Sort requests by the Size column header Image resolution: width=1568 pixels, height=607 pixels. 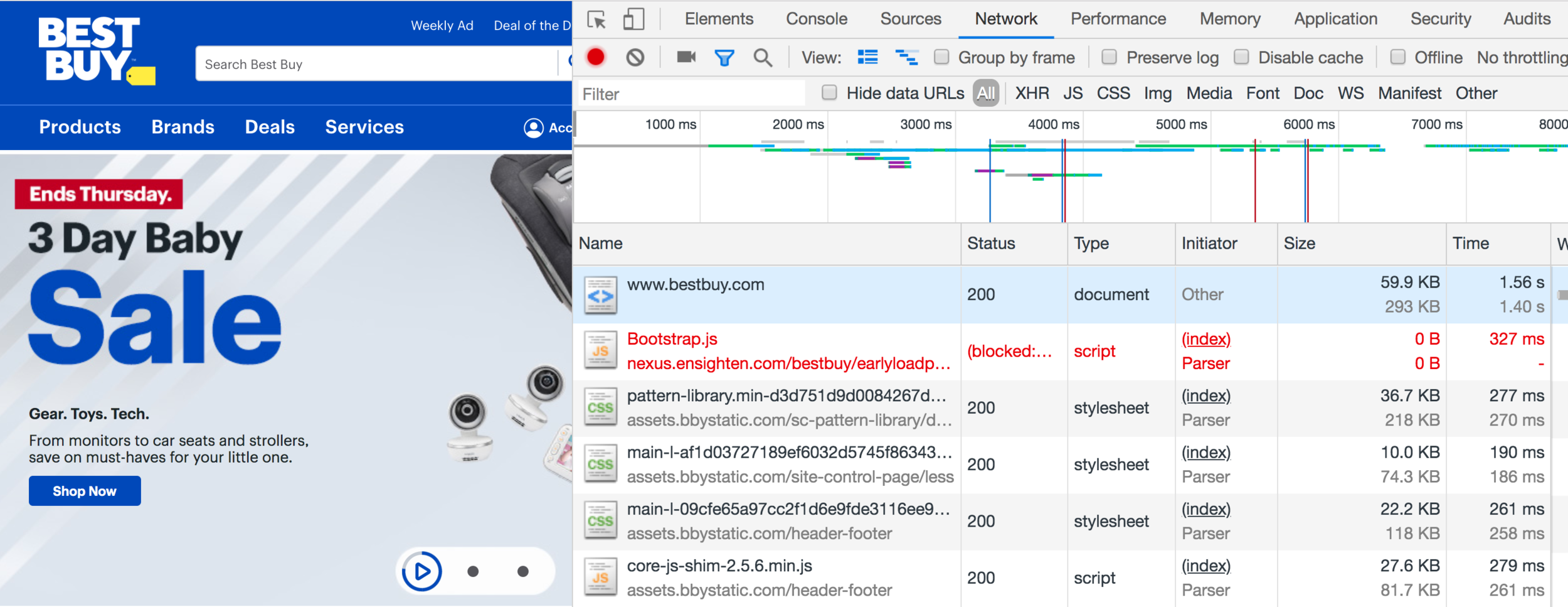[x=1362, y=244]
